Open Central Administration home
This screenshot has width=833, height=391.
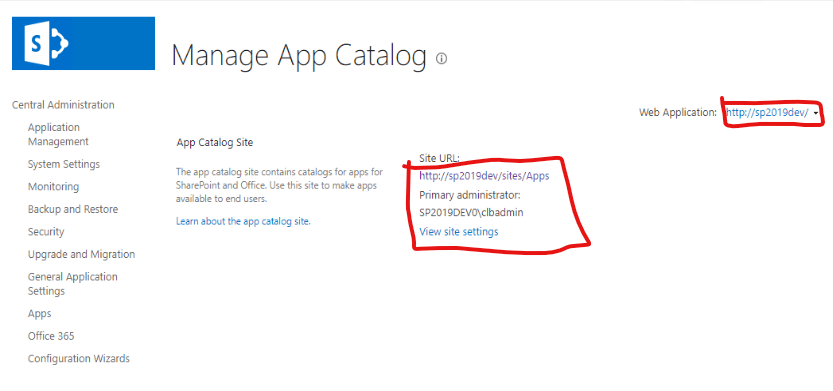63,105
